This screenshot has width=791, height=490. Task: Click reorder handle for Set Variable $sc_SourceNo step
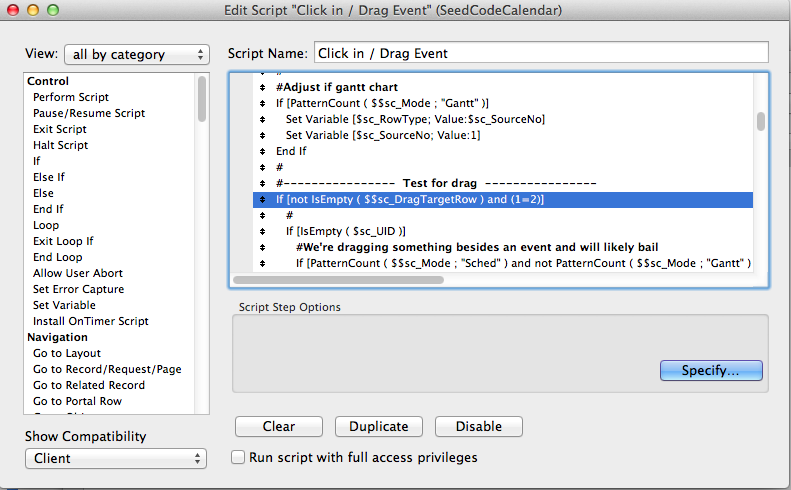262,135
